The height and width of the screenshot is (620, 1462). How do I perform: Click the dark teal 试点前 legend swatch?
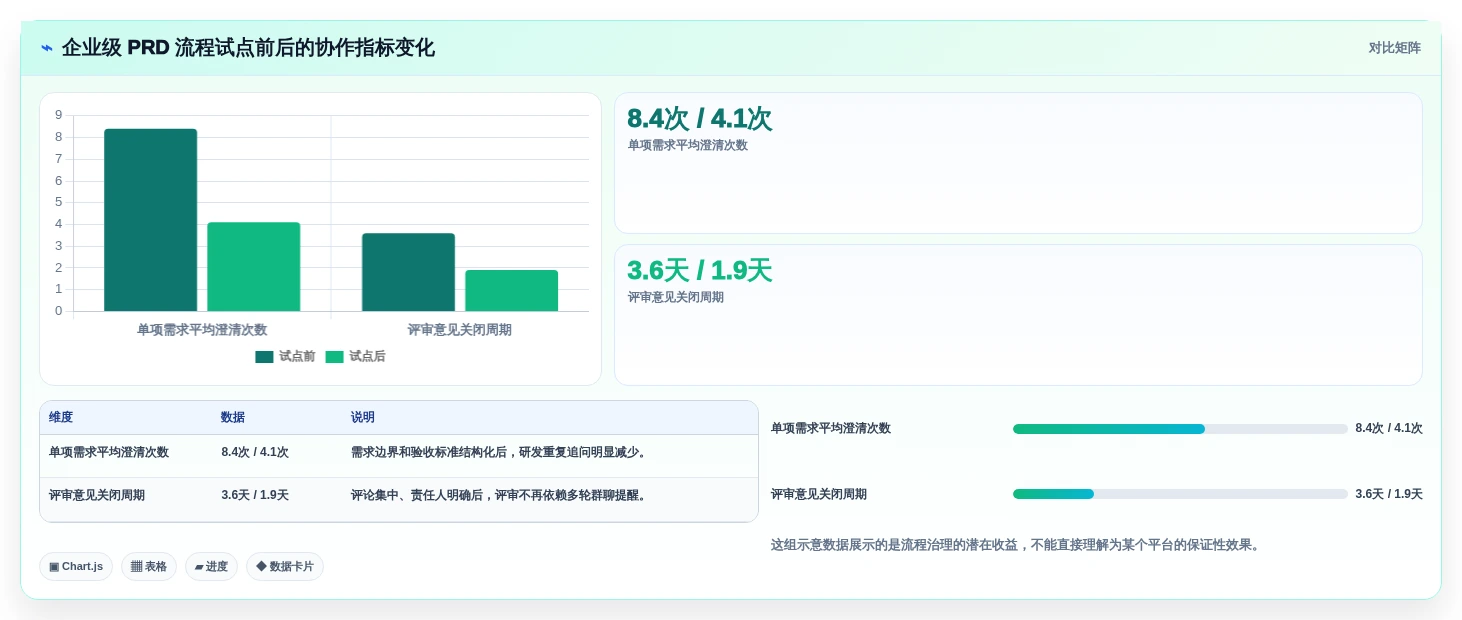click(264, 357)
